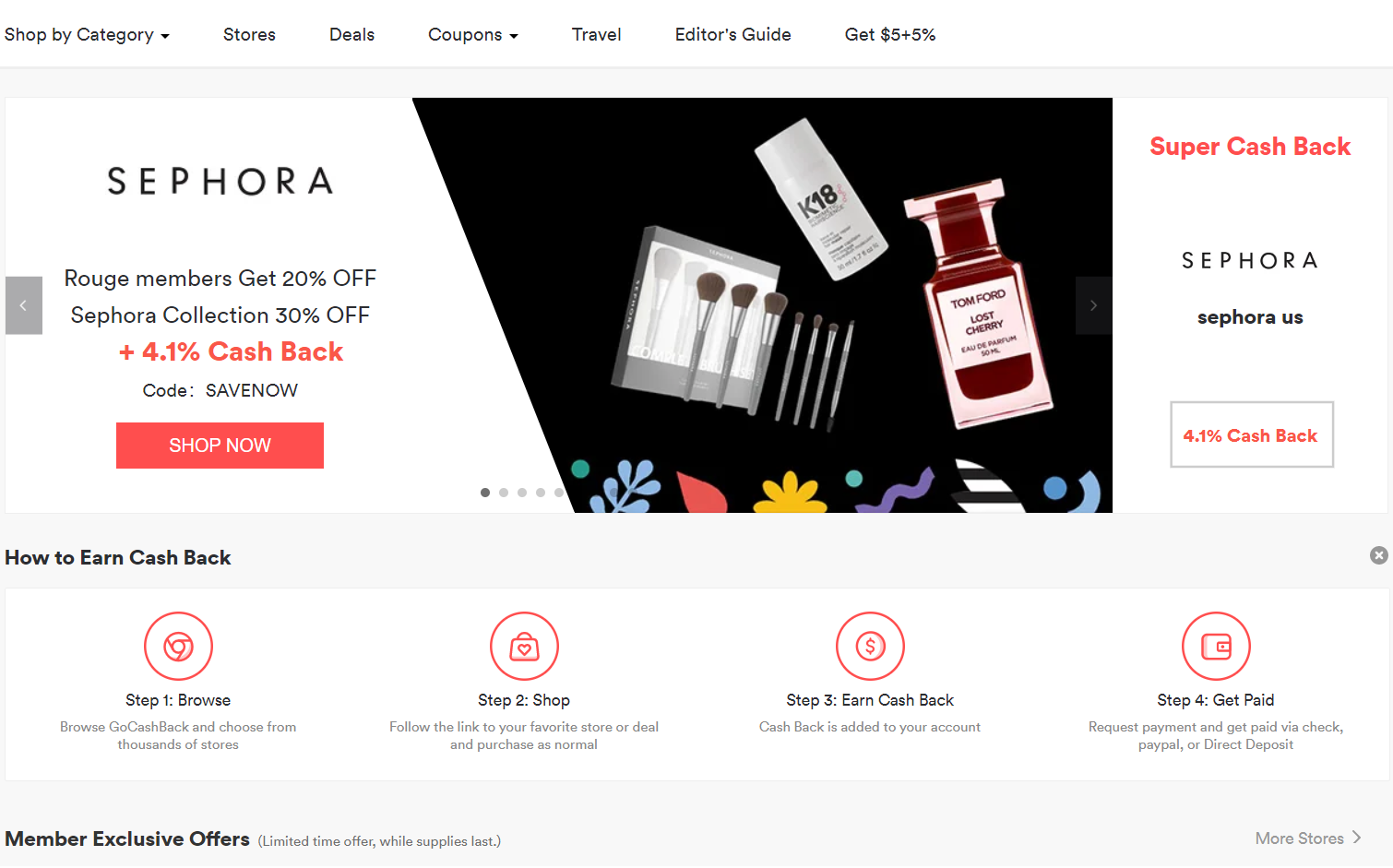Screen dimensions: 1393x868
Task: Select the fourth carousel dot indicator
Action: [x=541, y=493]
